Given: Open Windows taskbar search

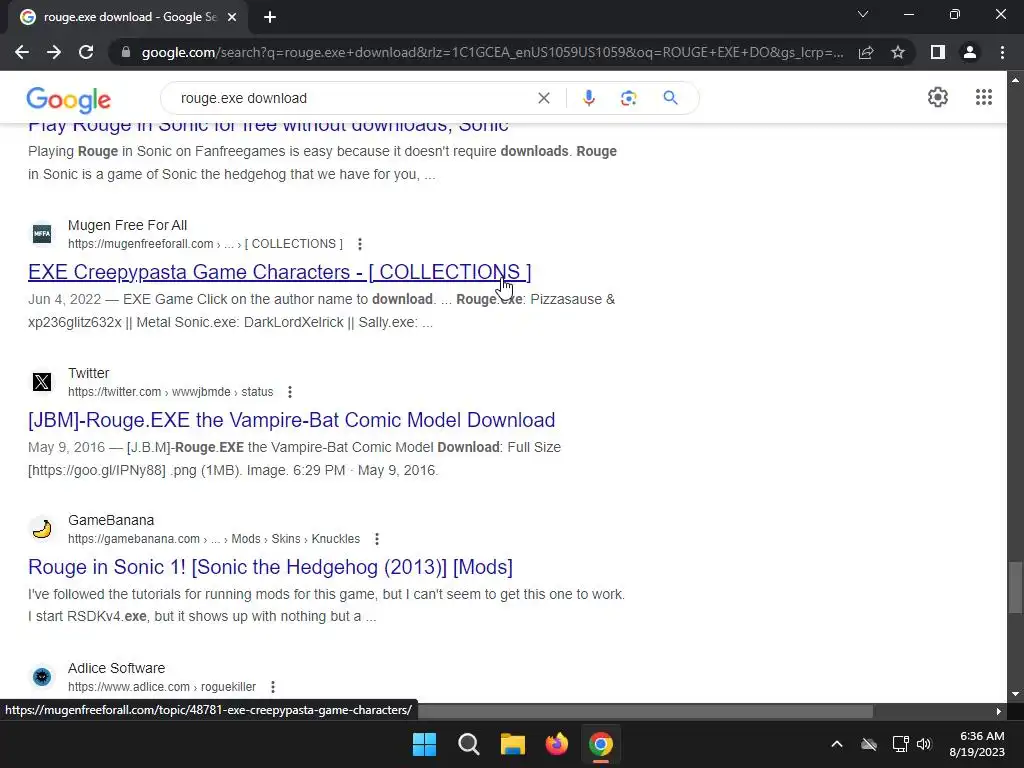Looking at the screenshot, I should click(468, 744).
